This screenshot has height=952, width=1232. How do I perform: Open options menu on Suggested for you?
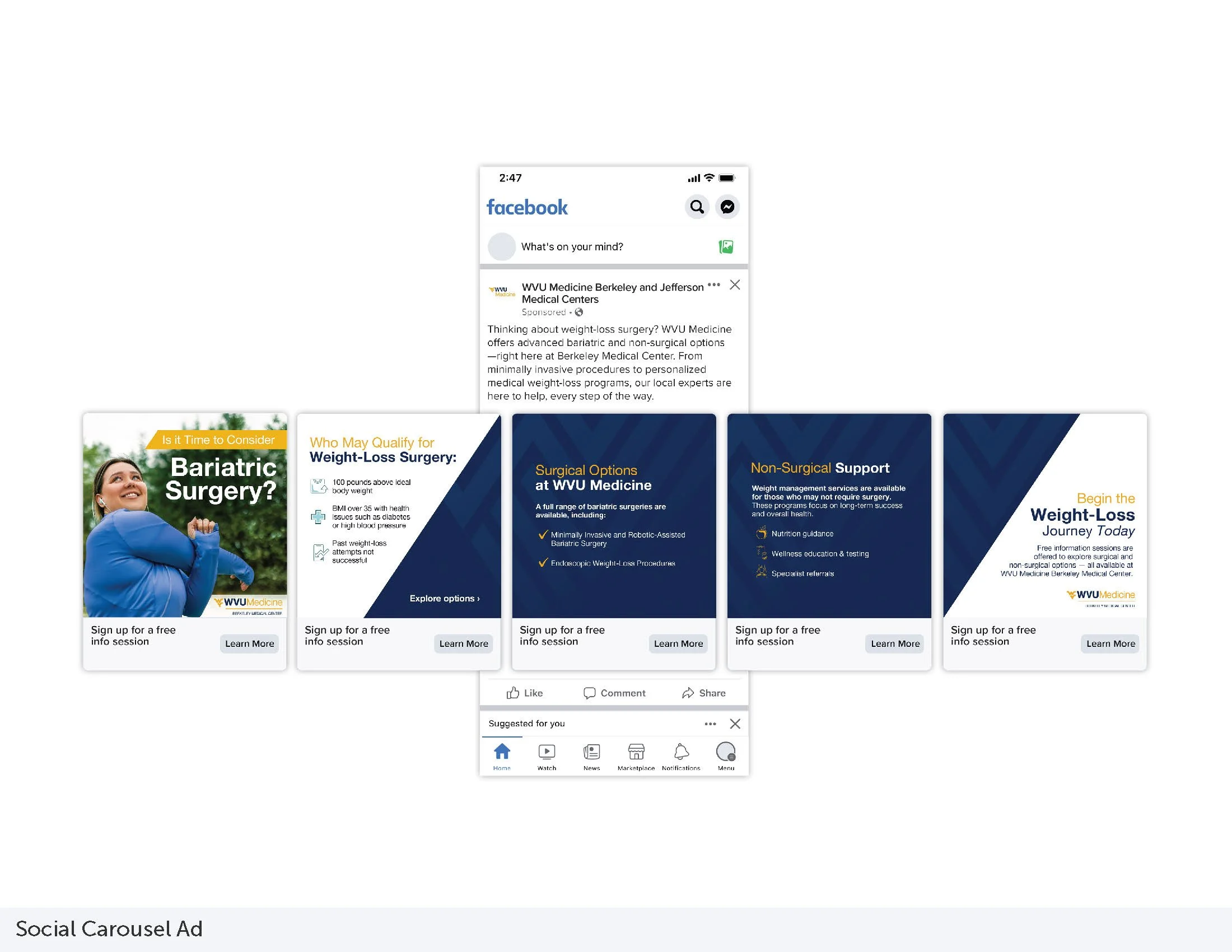tap(709, 724)
